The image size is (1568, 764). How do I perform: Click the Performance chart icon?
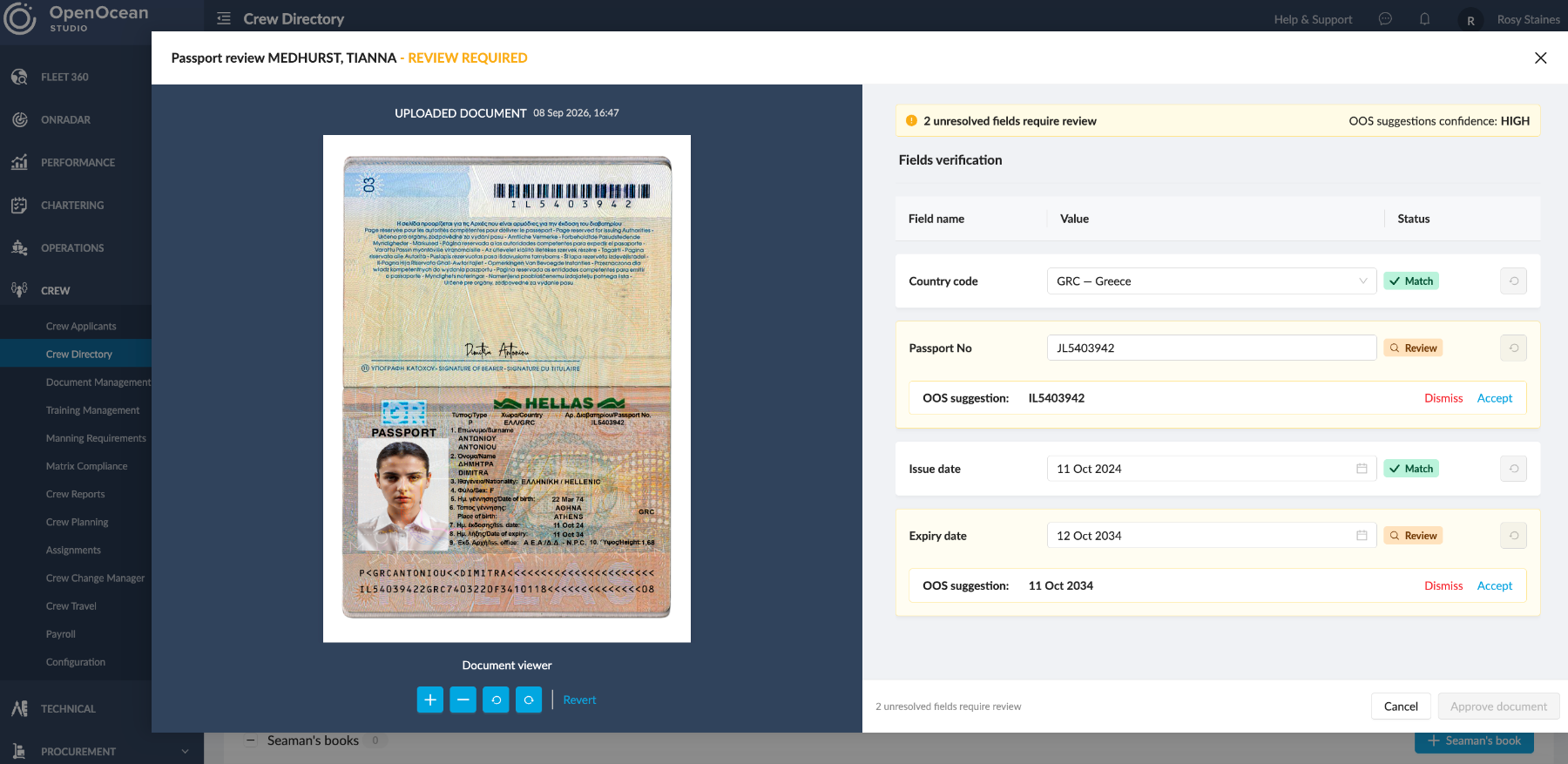click(19, 162)
